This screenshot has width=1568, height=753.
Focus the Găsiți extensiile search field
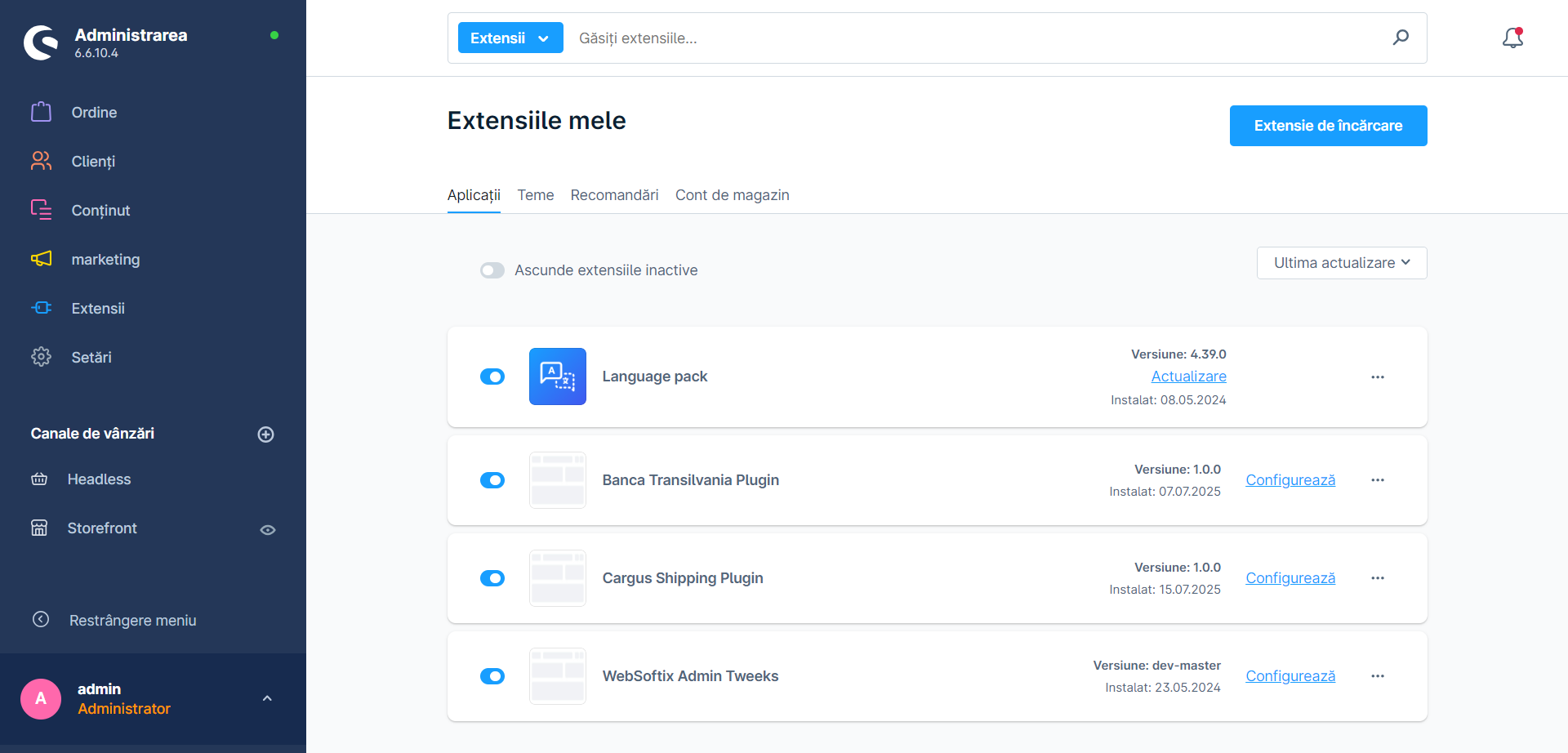coord(972,38)
